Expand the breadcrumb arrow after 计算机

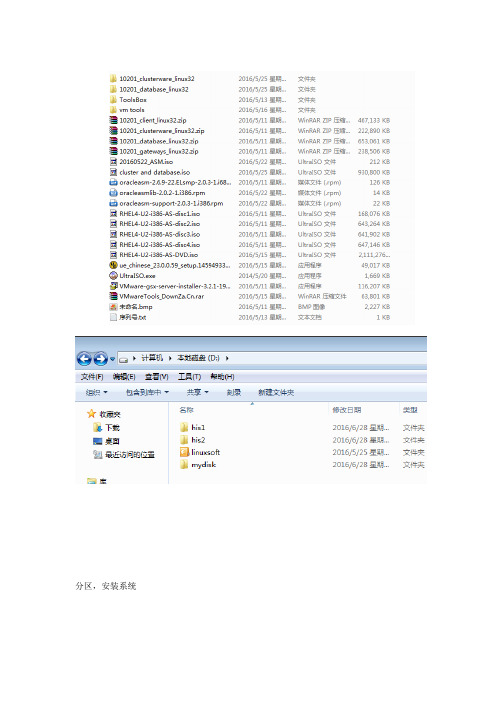point(170,359)
